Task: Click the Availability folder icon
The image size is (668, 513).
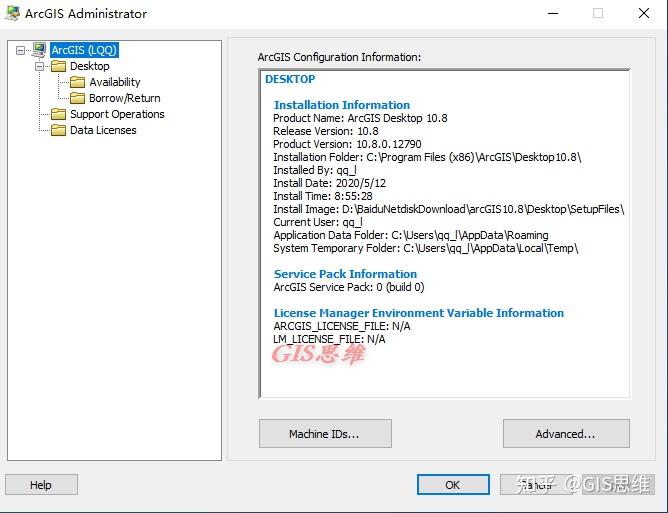Action: 78,82
